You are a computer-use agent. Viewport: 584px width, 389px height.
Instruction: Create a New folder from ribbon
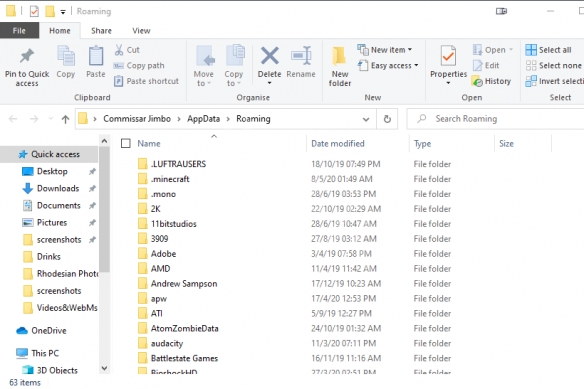(339, 67)
